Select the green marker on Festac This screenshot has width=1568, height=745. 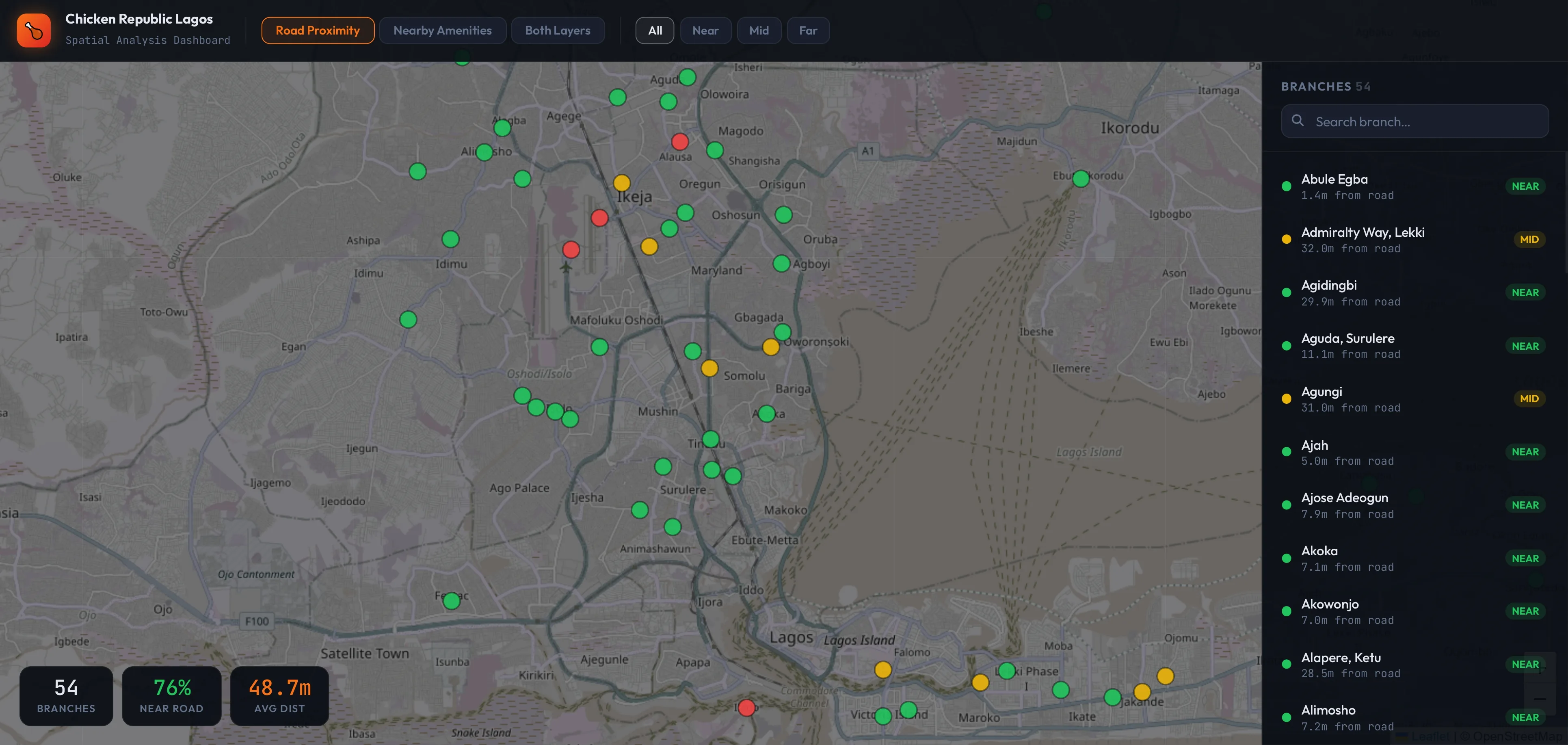click(452, 601)
